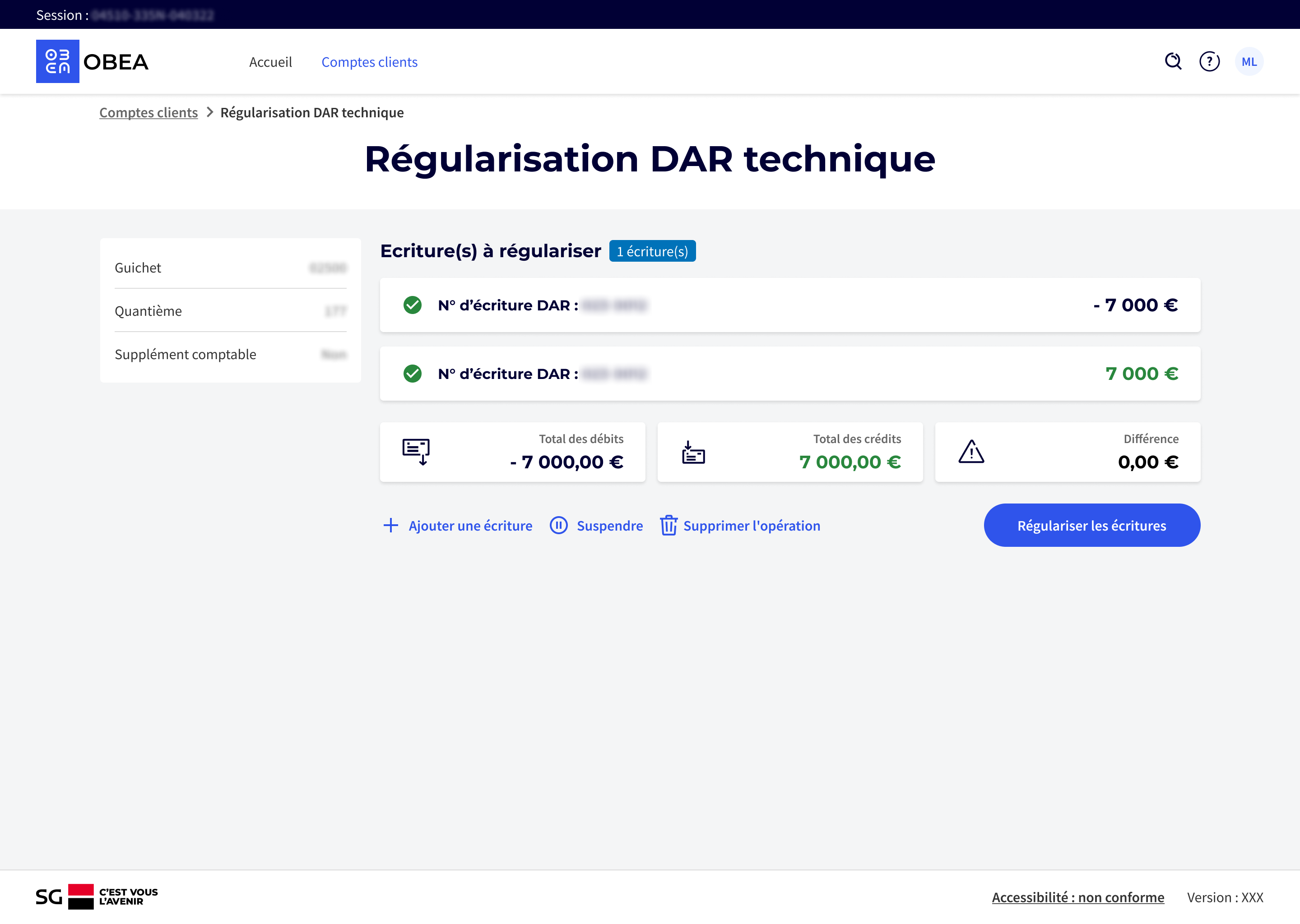Image resolution: width=1300 pixels, height=924 pixels.
Task: Click the breadcrumb chevron separator
Action: click(x=209, y=113)
